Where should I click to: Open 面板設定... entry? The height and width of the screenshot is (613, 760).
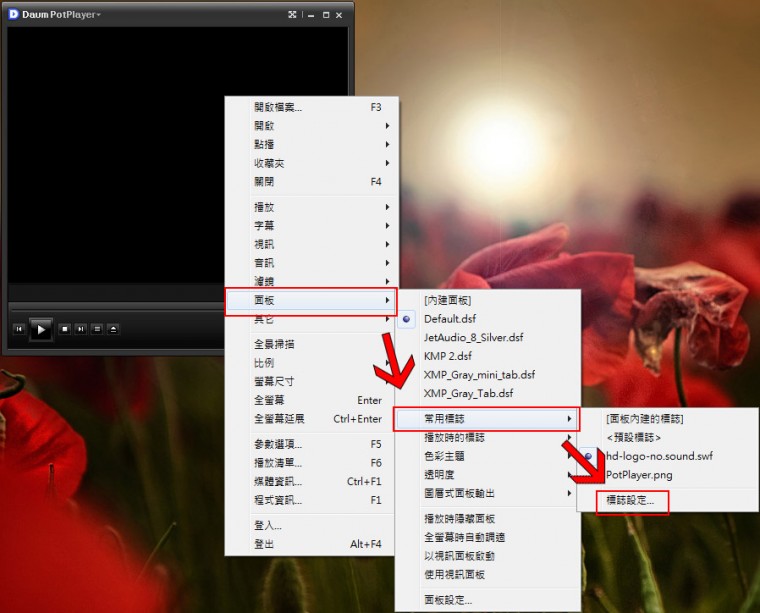coord(488,600)
